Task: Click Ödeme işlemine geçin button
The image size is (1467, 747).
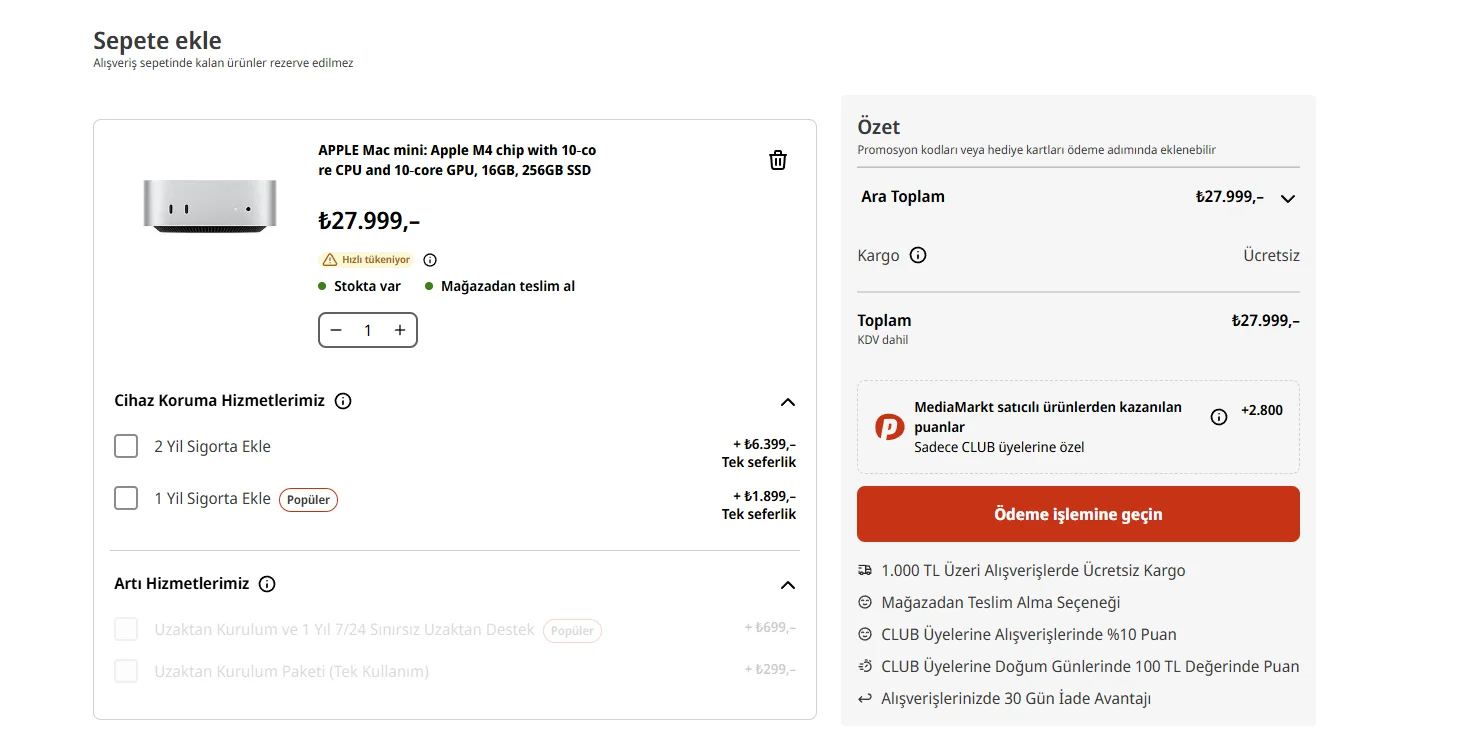Action: 1078,514
